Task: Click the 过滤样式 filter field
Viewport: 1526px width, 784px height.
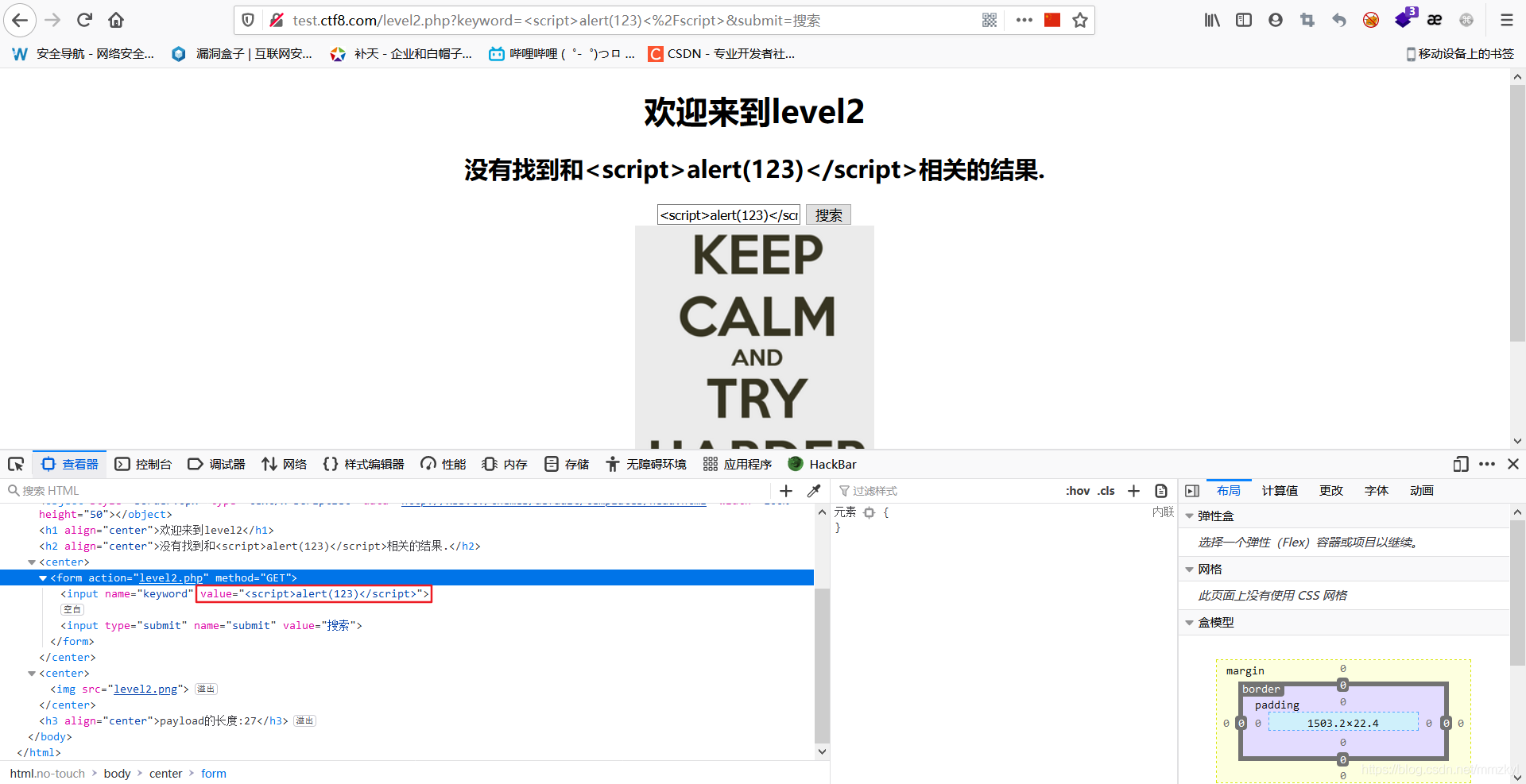Action: [x=946, y=491]
